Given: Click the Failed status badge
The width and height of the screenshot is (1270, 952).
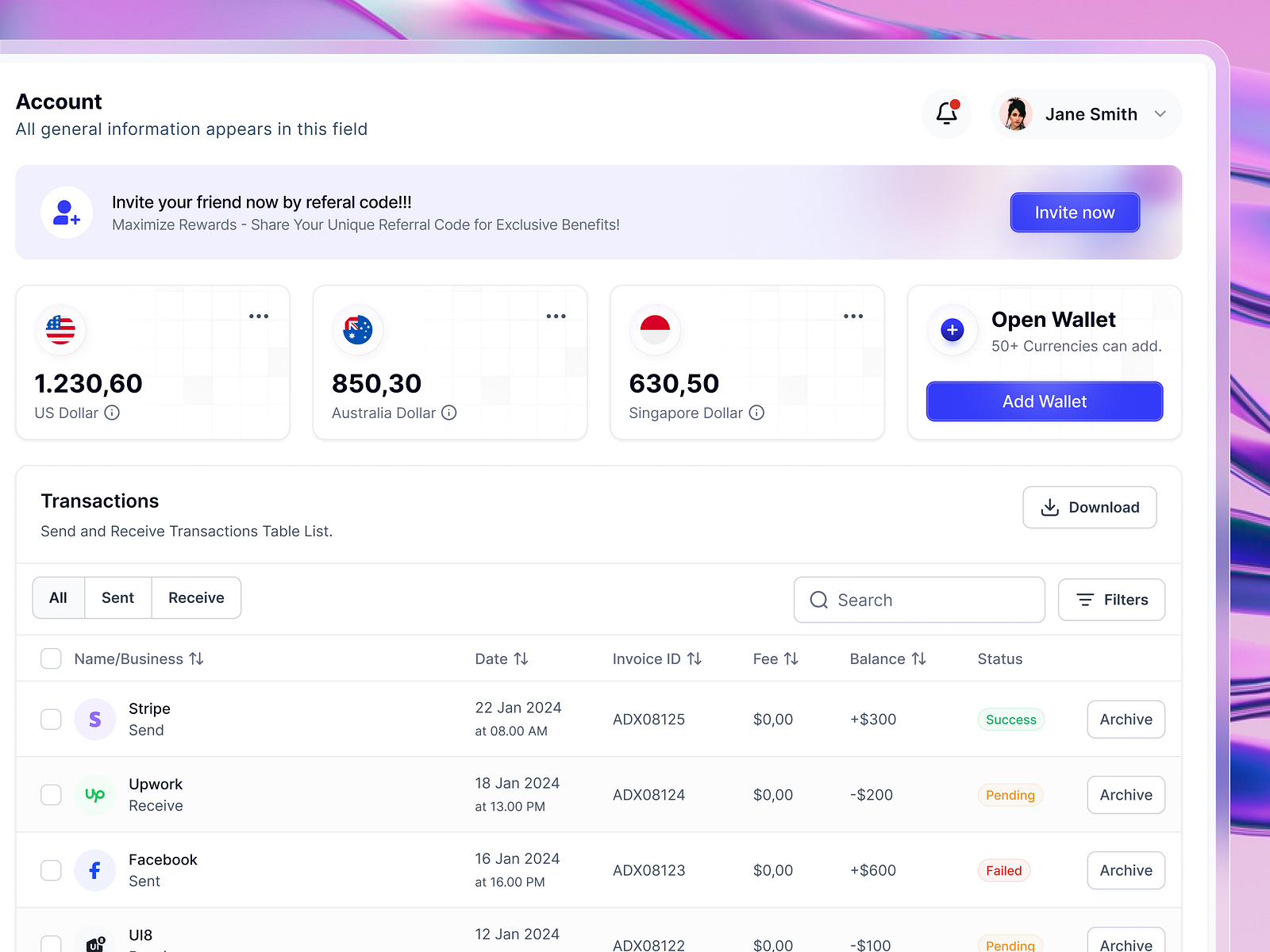Looking at the screenshot, I should [x=1004, y=870].
